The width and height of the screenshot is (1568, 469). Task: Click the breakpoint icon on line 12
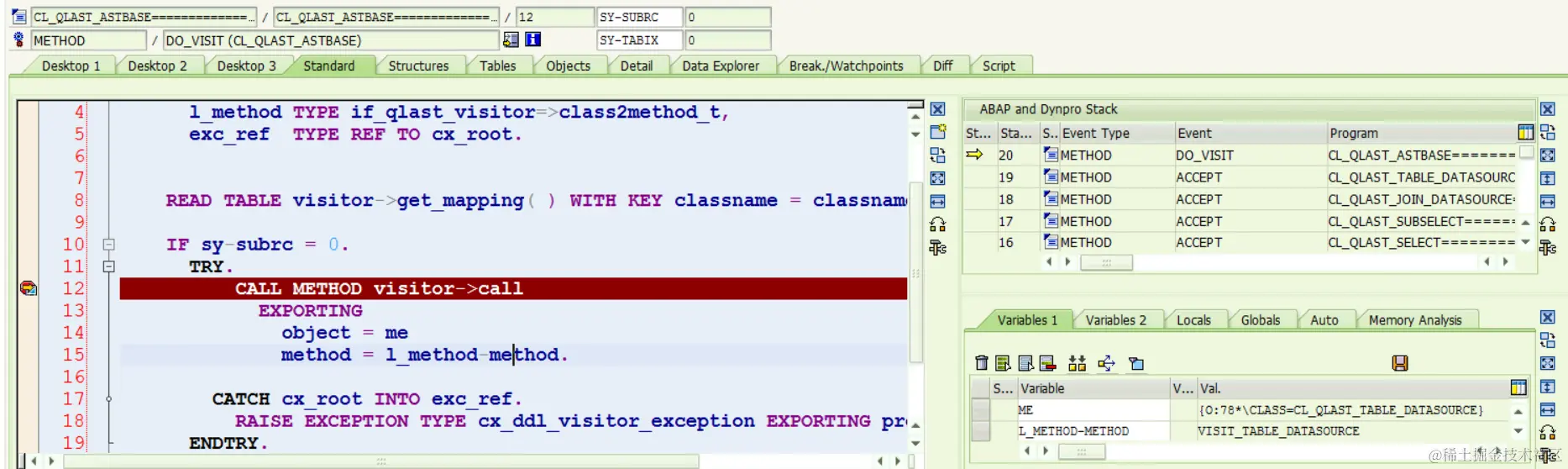tap(28, 288)
